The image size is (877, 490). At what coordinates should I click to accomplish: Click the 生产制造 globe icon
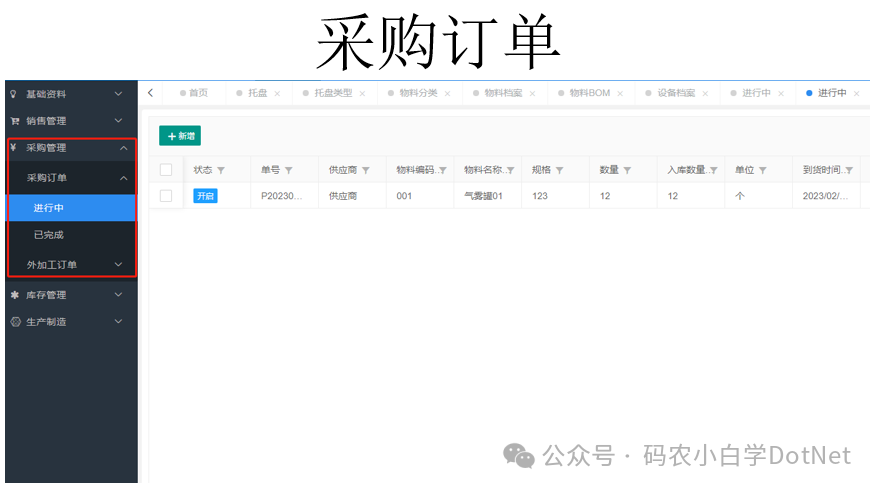coord(16,322)
